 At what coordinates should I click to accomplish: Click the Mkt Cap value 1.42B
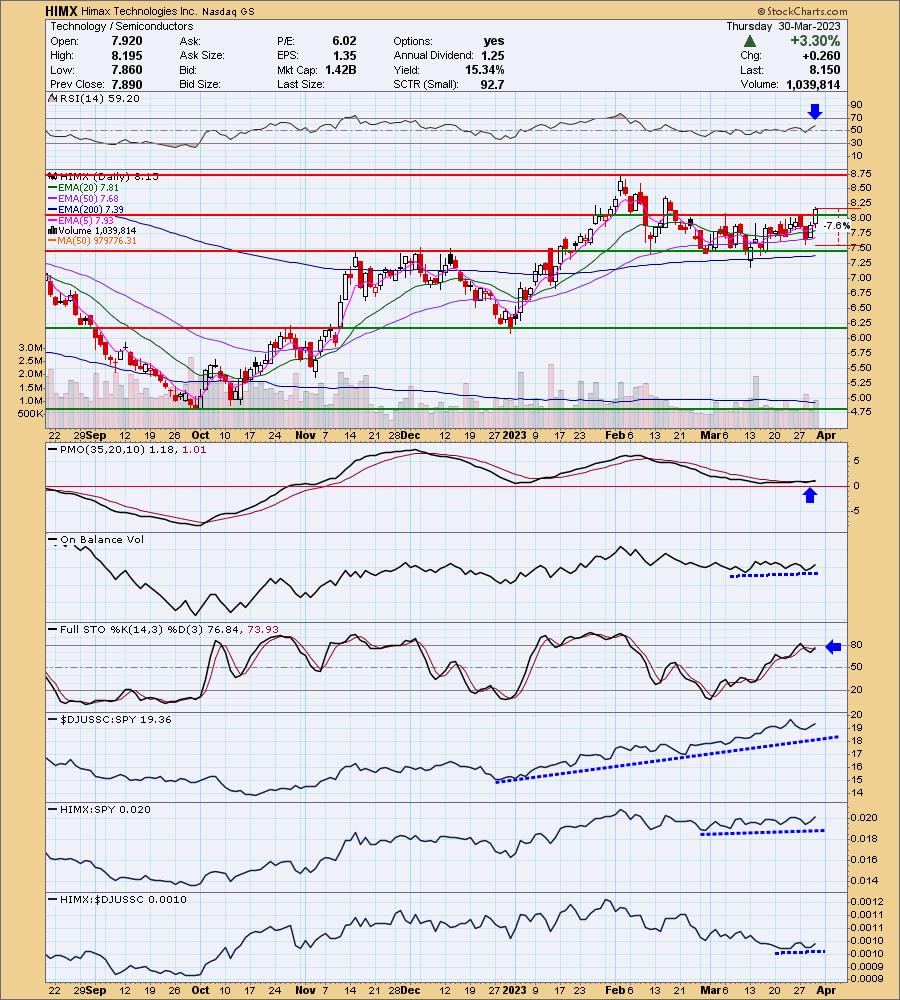point(341,70)
